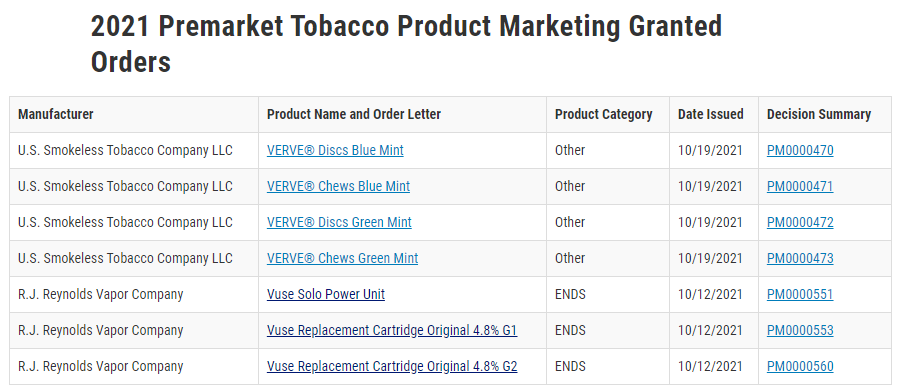901x391 pixels.
Task: Open VERVE® Discs Blue Mint order letter
Action: click(335, 151)
